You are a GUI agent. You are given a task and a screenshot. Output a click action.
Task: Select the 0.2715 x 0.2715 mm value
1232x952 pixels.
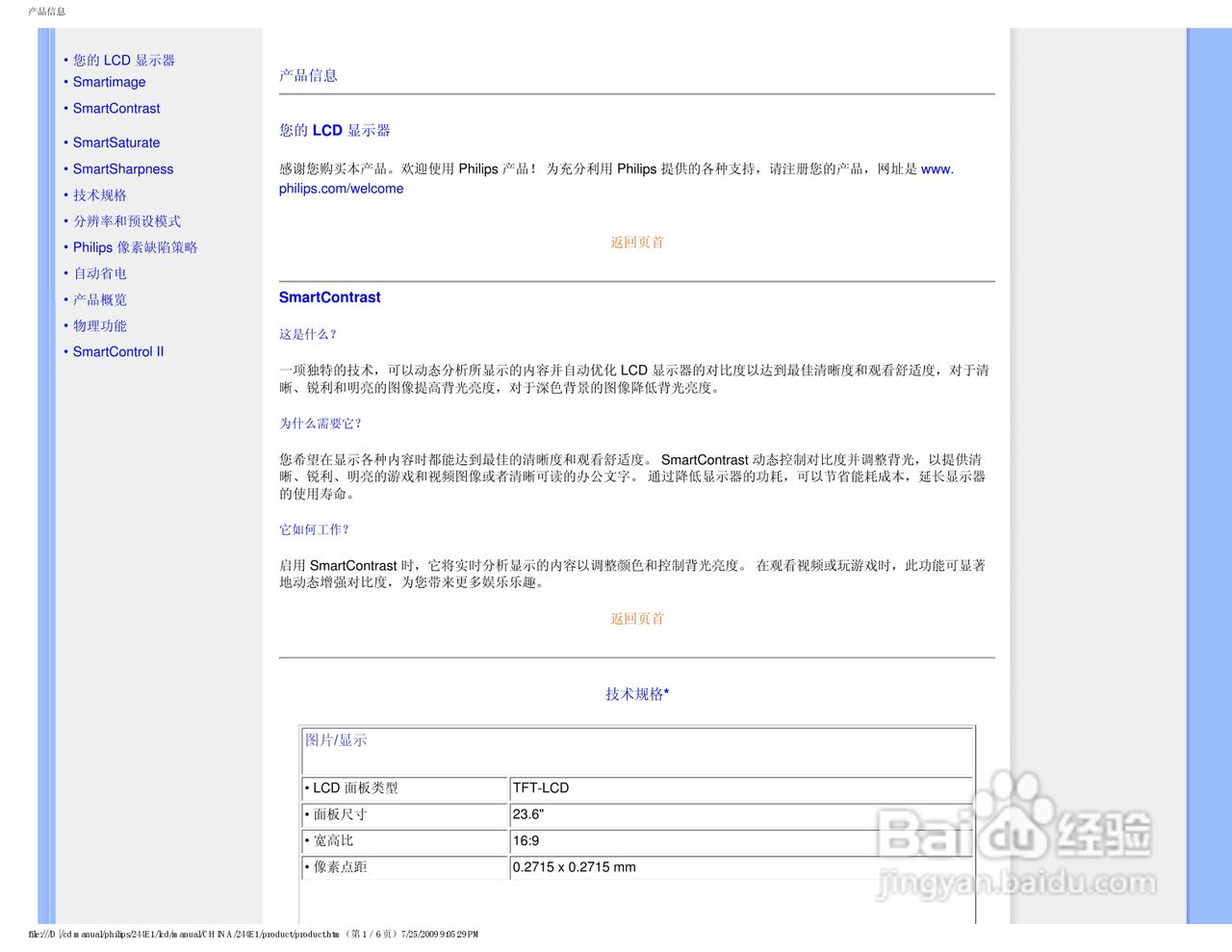574,867
